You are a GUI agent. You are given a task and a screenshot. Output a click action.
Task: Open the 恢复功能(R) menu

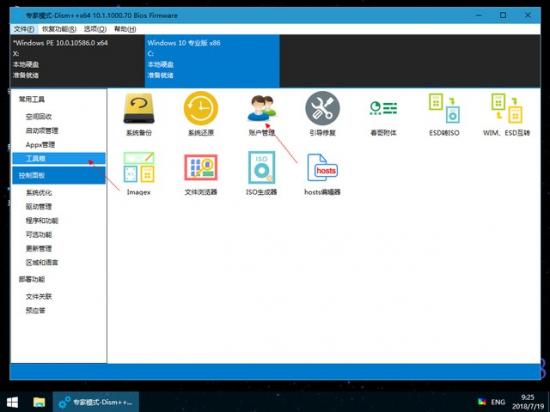point(59,29)
